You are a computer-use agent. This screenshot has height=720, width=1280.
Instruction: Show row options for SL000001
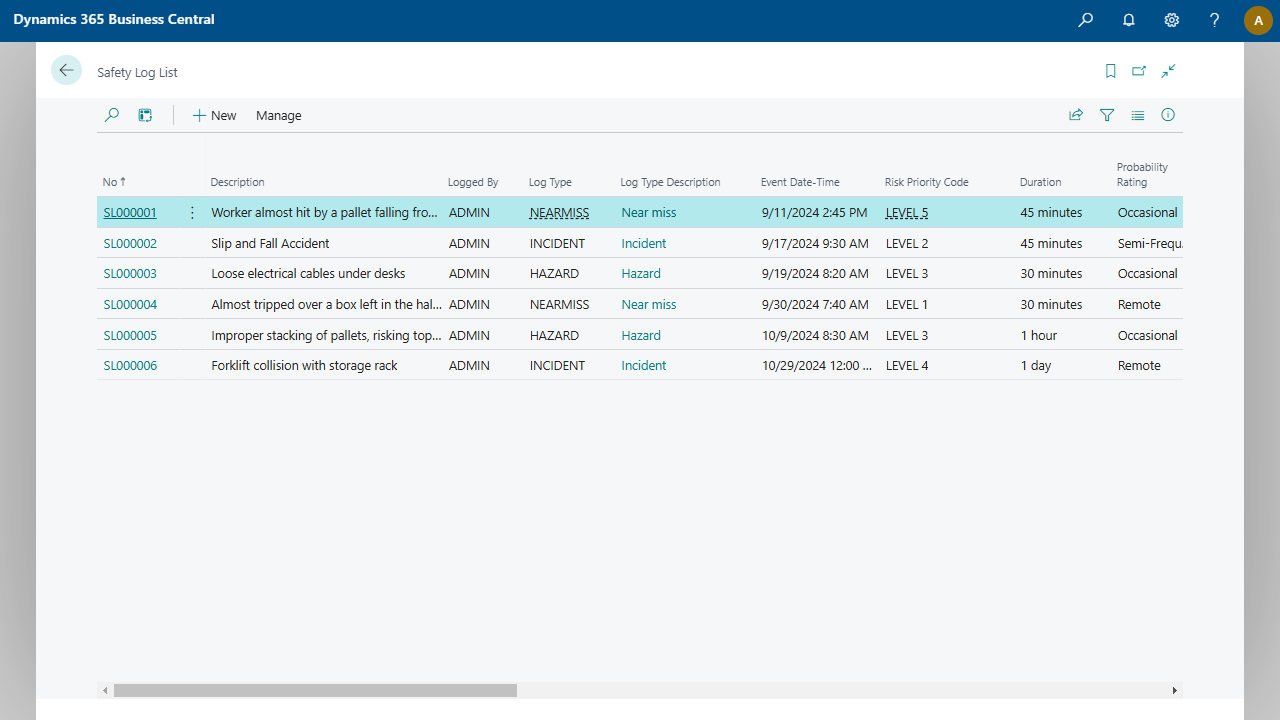(x=192, y=213)
